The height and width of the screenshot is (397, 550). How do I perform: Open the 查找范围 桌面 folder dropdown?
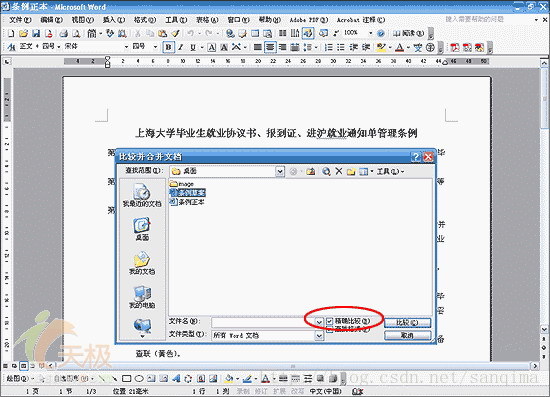tap(280, 171)
